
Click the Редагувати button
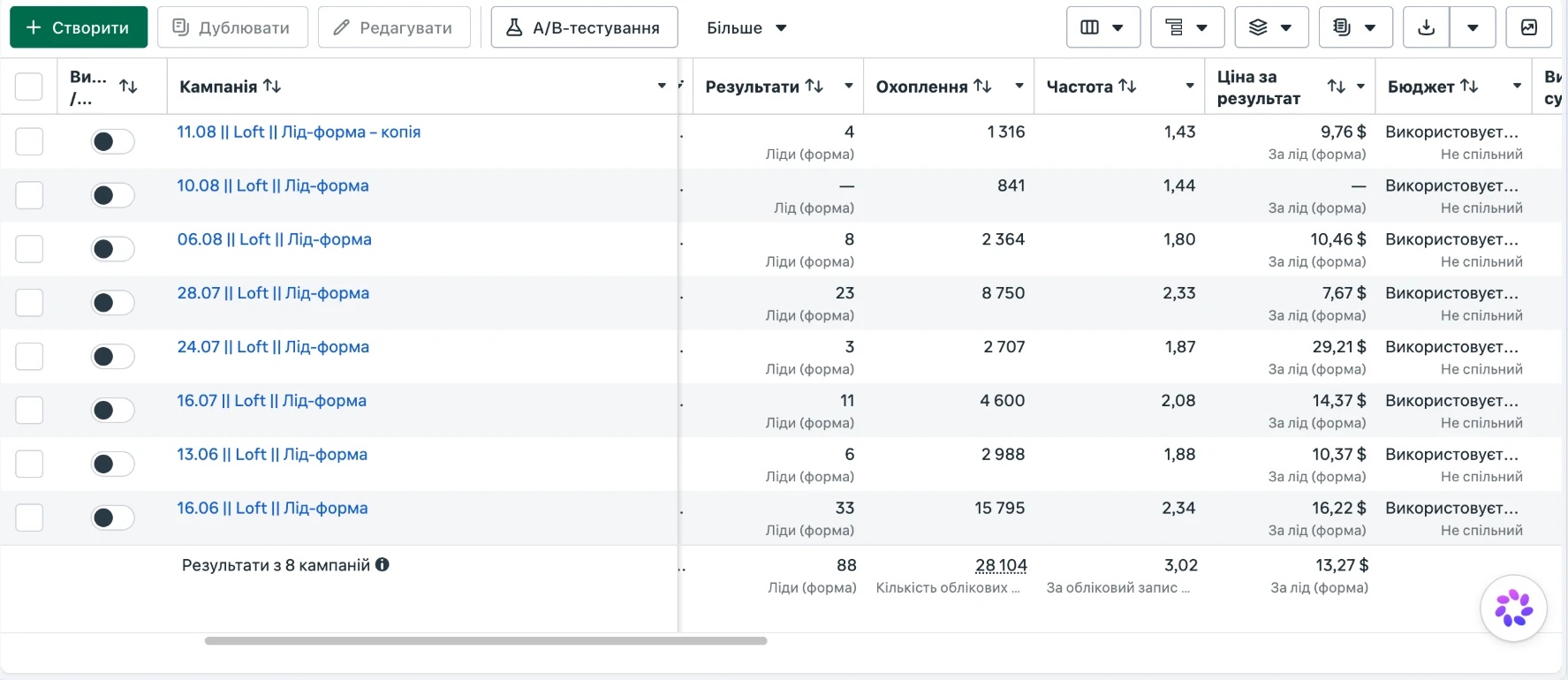[394, 27]
